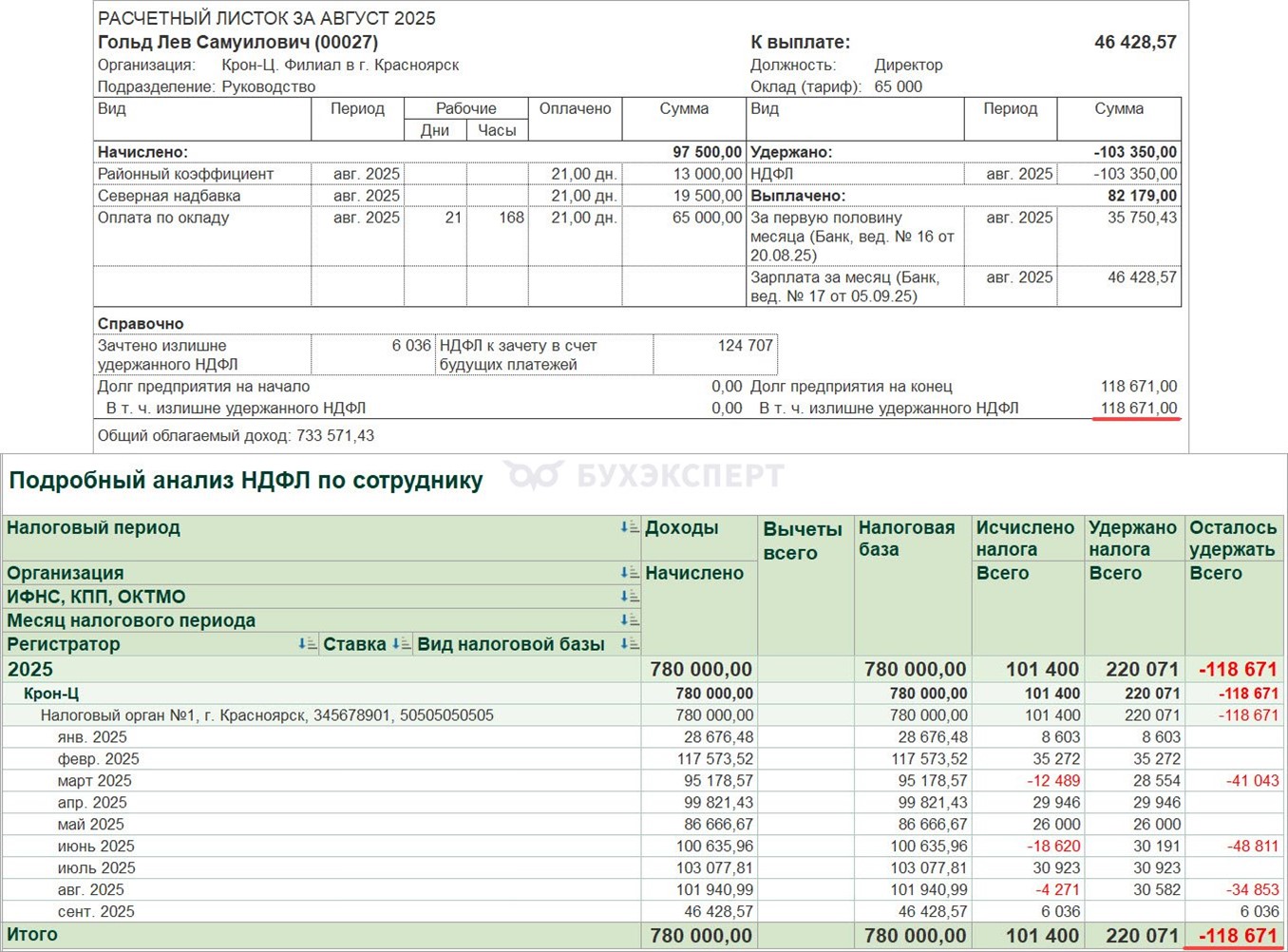Viewport: 1288px width, 952px height.
Task: Select the март 2025 month row
Action: coord(94,781)
